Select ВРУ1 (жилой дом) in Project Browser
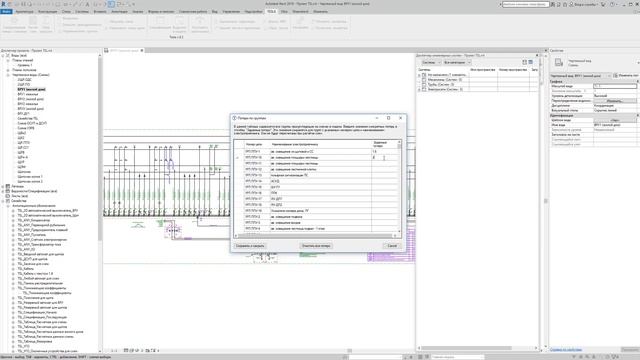This screenshot has width=640, height=360. 31,89
